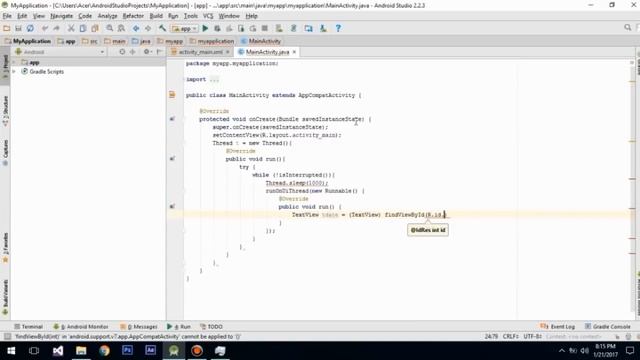Open the app run configuration dropdown

point(185,29)
